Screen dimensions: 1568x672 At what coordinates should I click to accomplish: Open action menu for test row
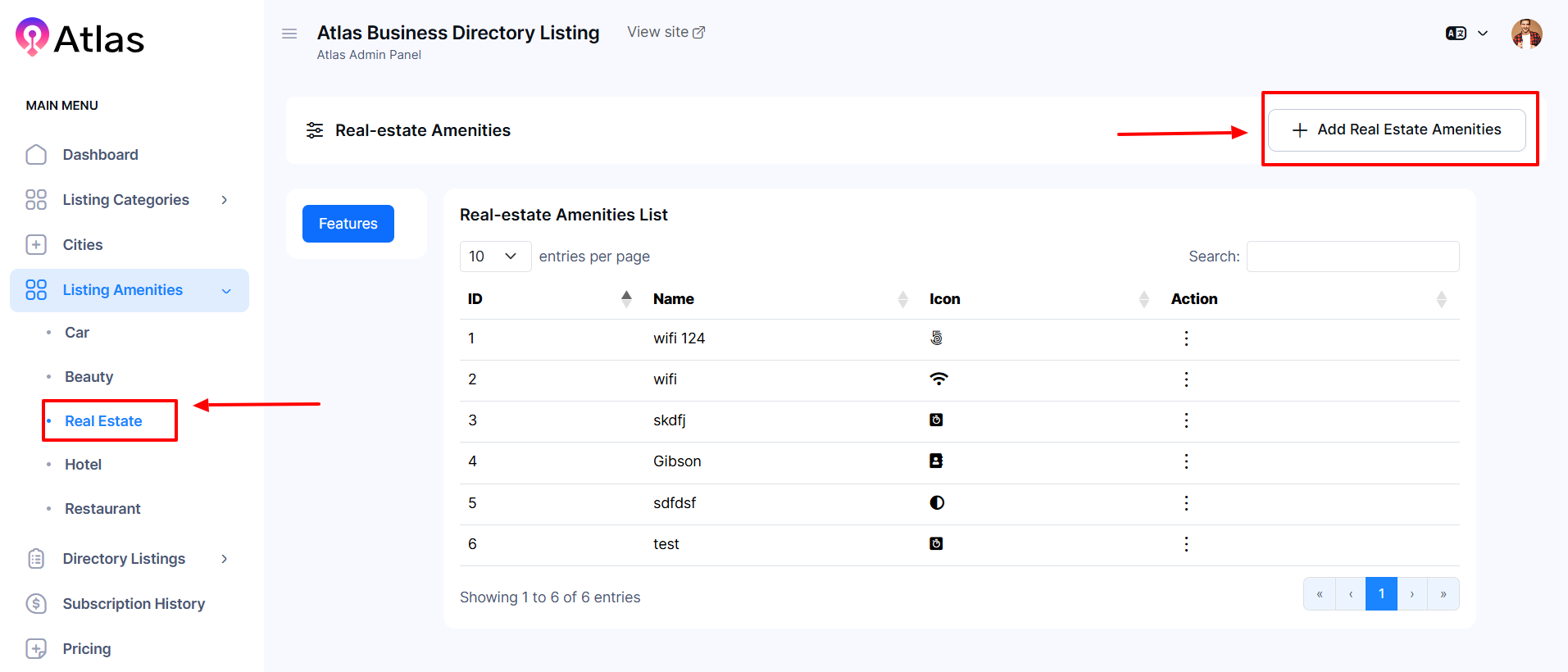1185,544
